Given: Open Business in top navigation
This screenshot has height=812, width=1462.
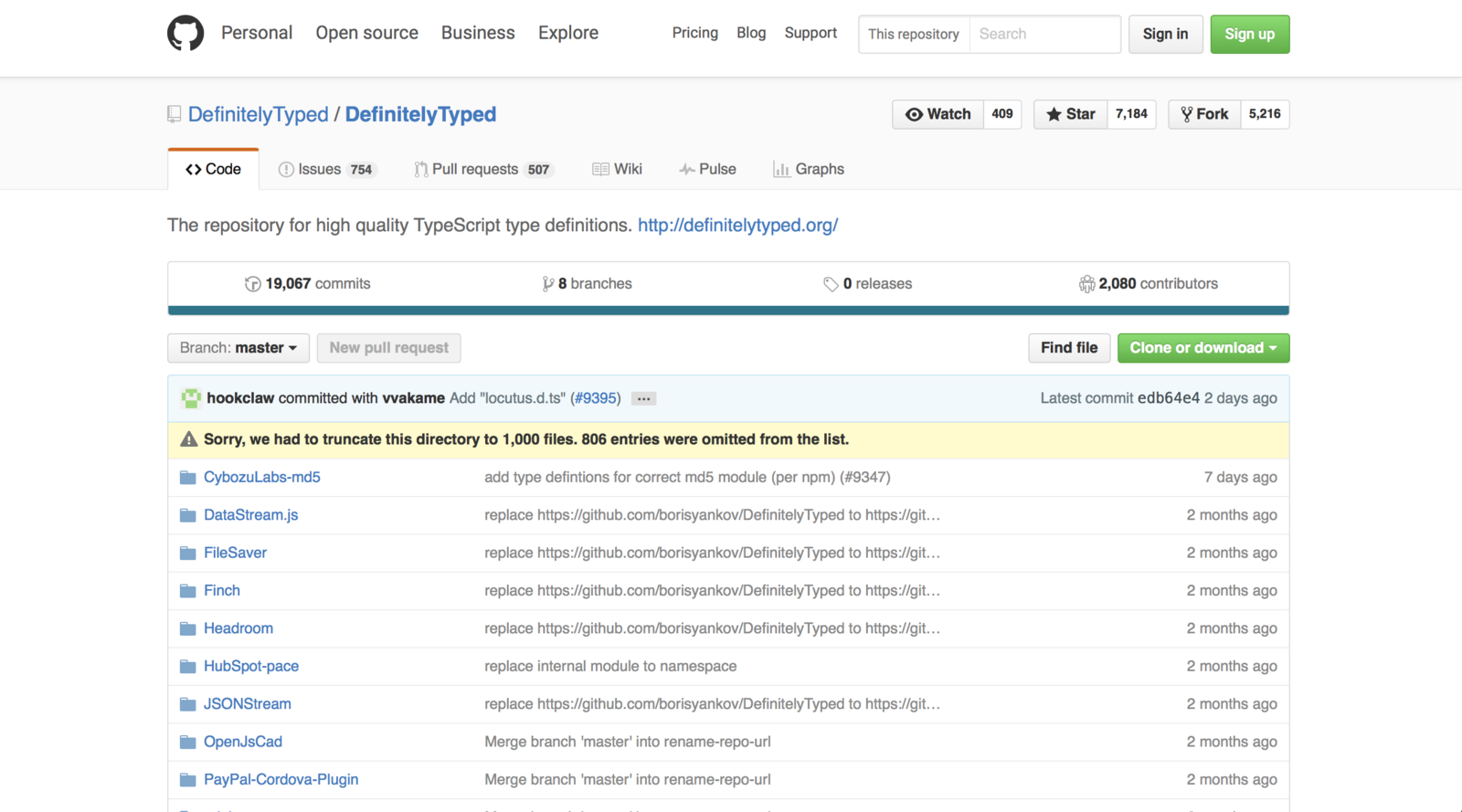Looking at the screenshot, I should (x=478, y=33).
